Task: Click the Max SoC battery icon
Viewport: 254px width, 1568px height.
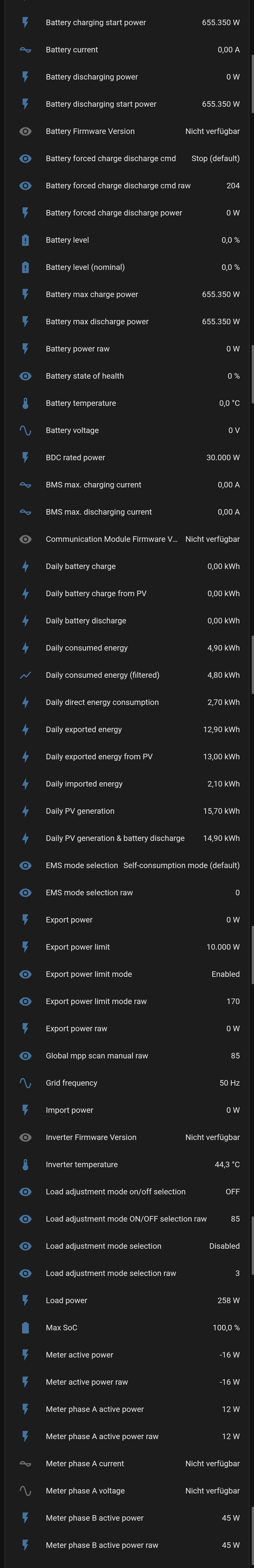Action: click(x=25, y=1328)
